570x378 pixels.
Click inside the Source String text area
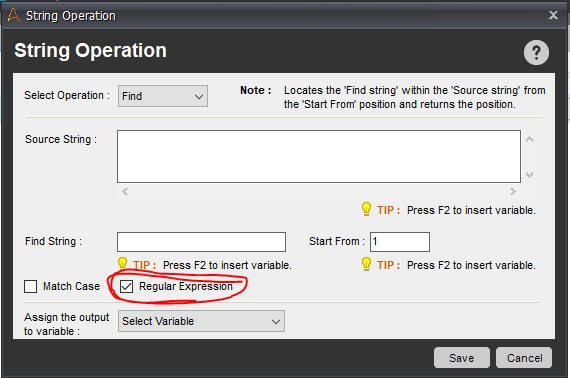coord(319,156)
